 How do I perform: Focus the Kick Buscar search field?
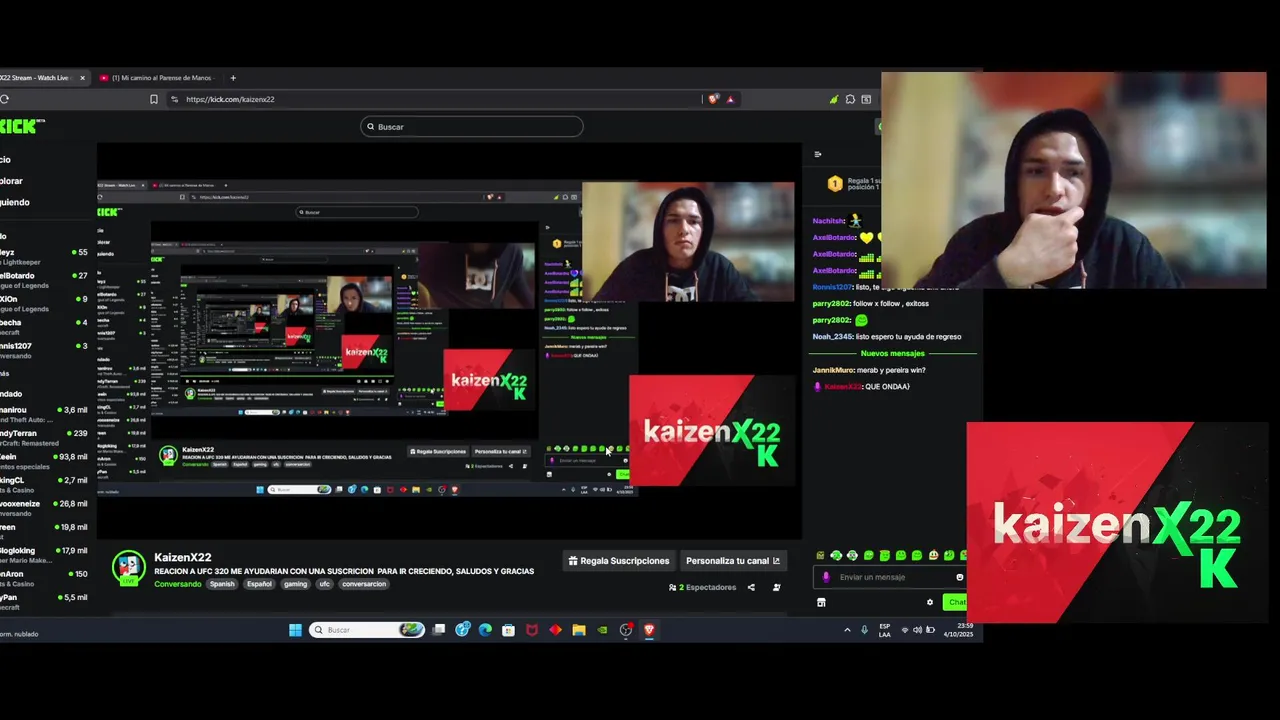472,127
